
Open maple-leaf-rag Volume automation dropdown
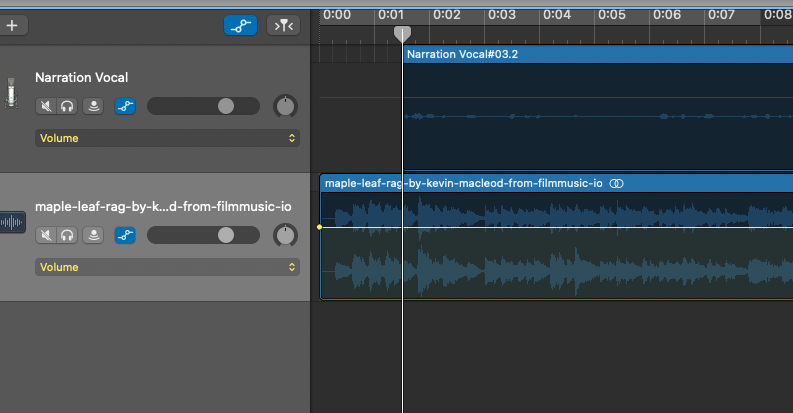167,267
